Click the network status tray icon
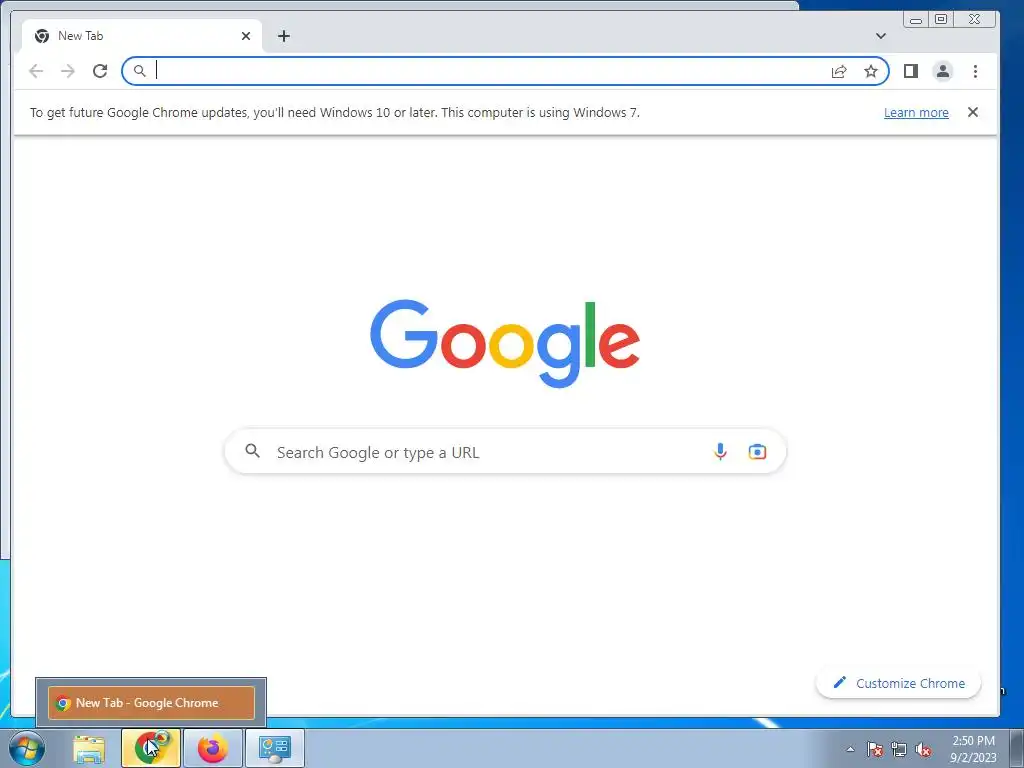 coord(899,749)
